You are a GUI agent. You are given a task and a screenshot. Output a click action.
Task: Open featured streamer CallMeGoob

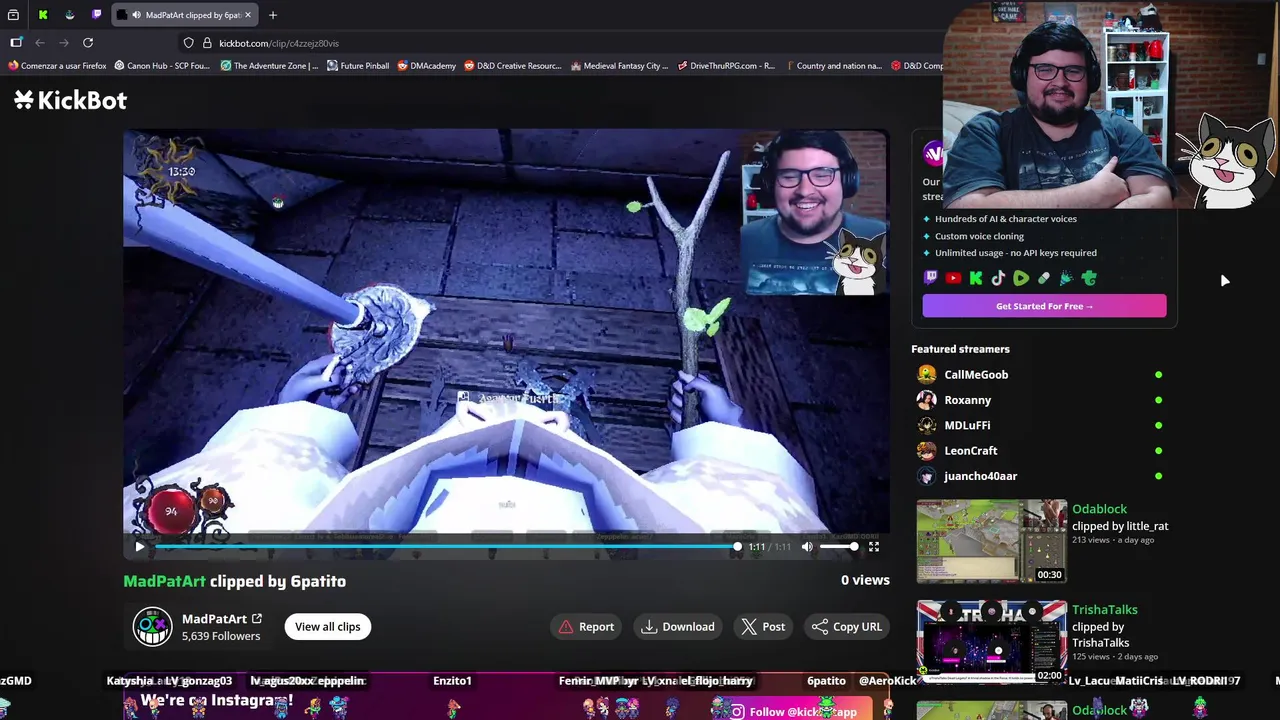tap(976, 375)
